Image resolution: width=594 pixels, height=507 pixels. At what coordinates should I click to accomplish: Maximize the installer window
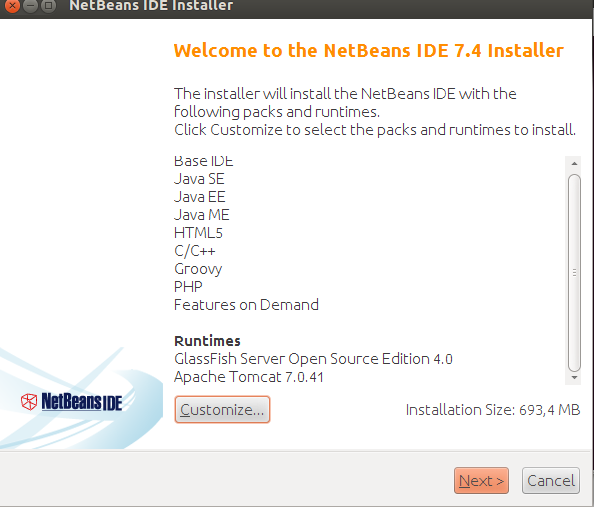48,6
